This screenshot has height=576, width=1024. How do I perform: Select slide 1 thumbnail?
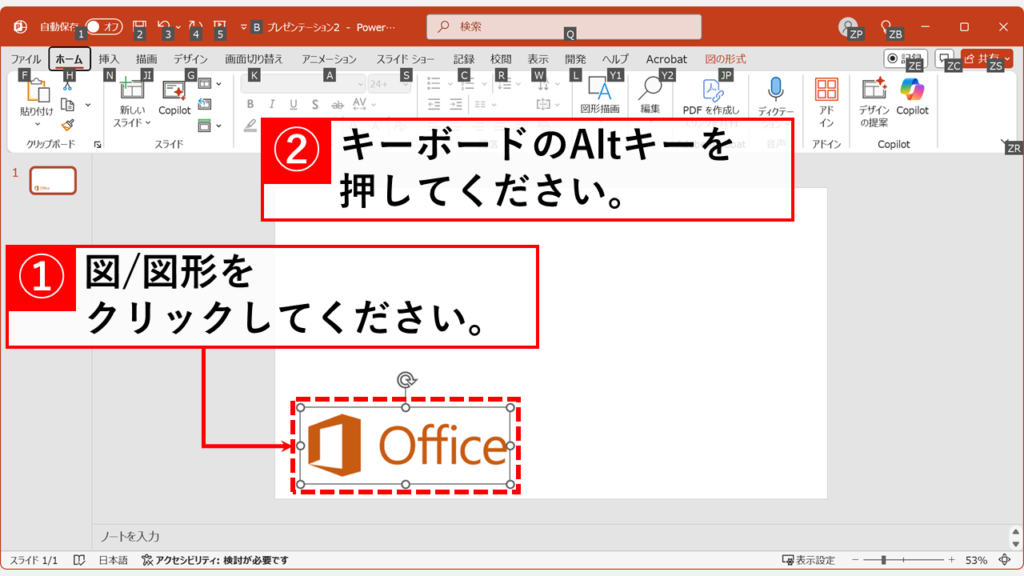[x=53, y=181]
